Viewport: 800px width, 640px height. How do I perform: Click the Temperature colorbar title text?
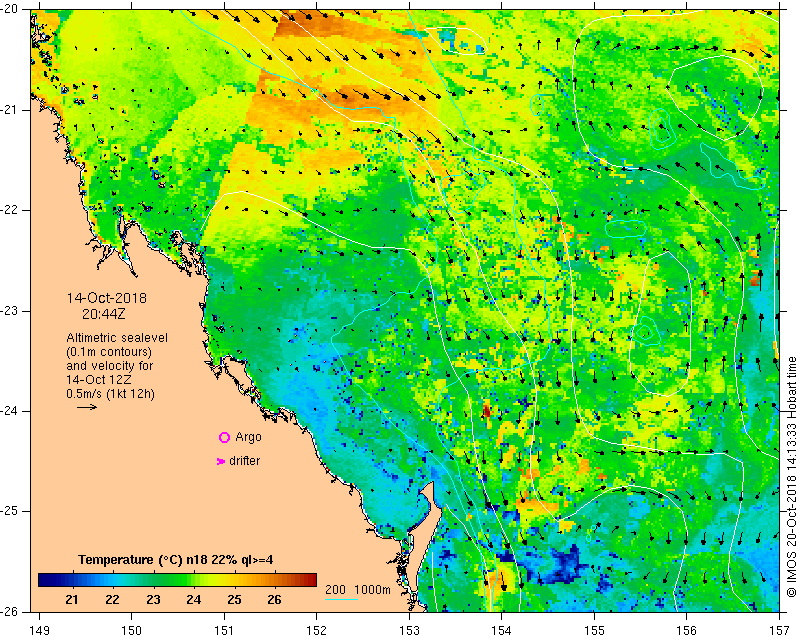[x=176, y=560]
